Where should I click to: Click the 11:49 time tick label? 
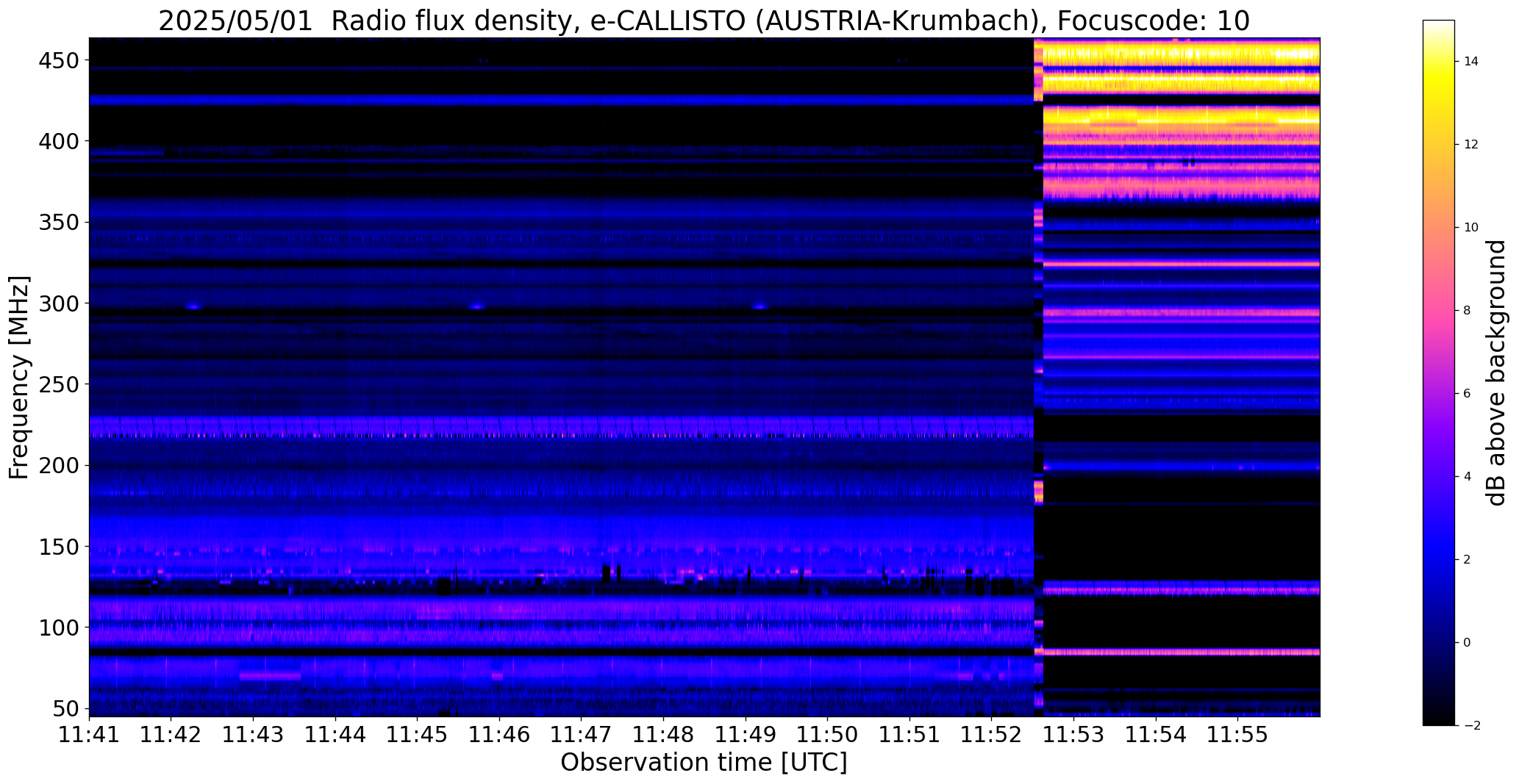click(746, 734)
